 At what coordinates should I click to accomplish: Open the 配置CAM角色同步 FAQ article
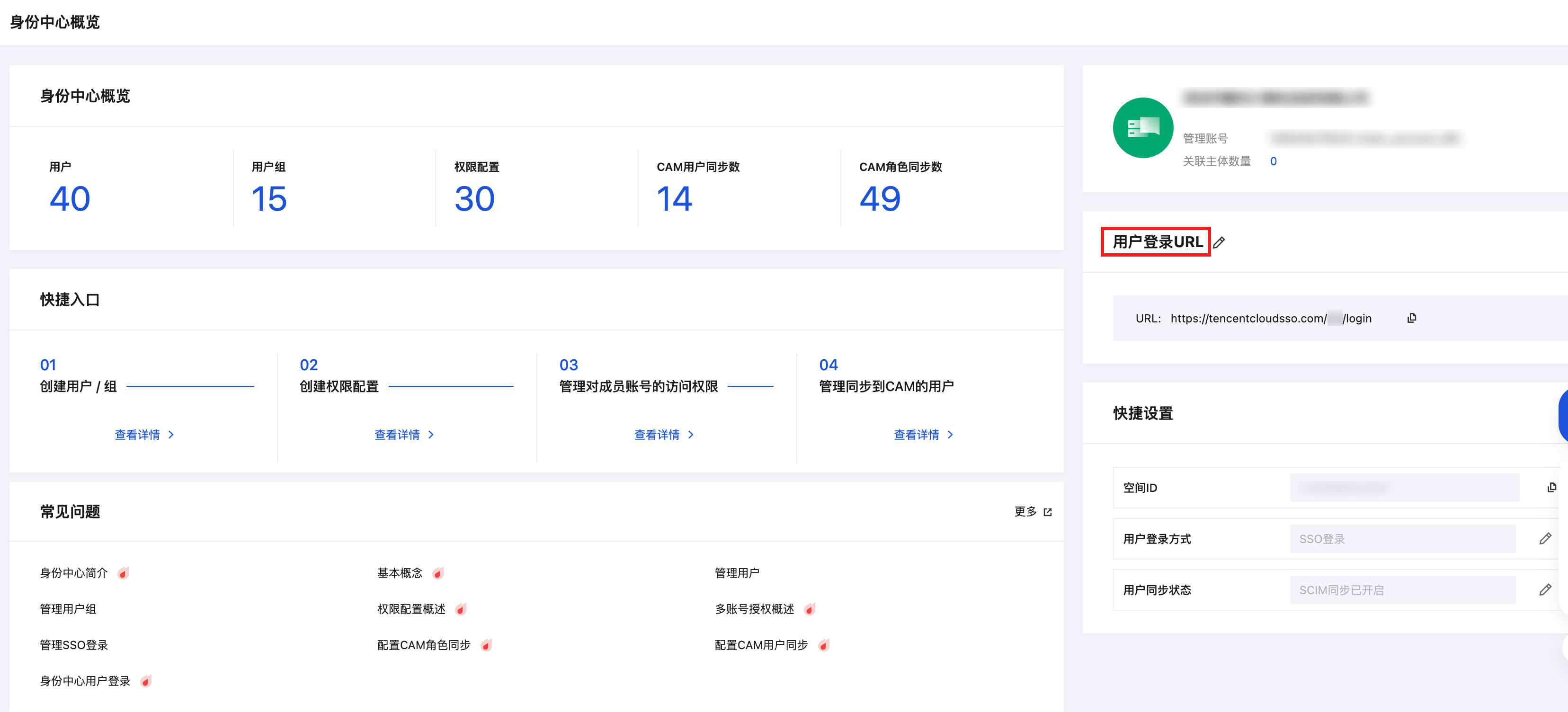click(x=424, y=645)
